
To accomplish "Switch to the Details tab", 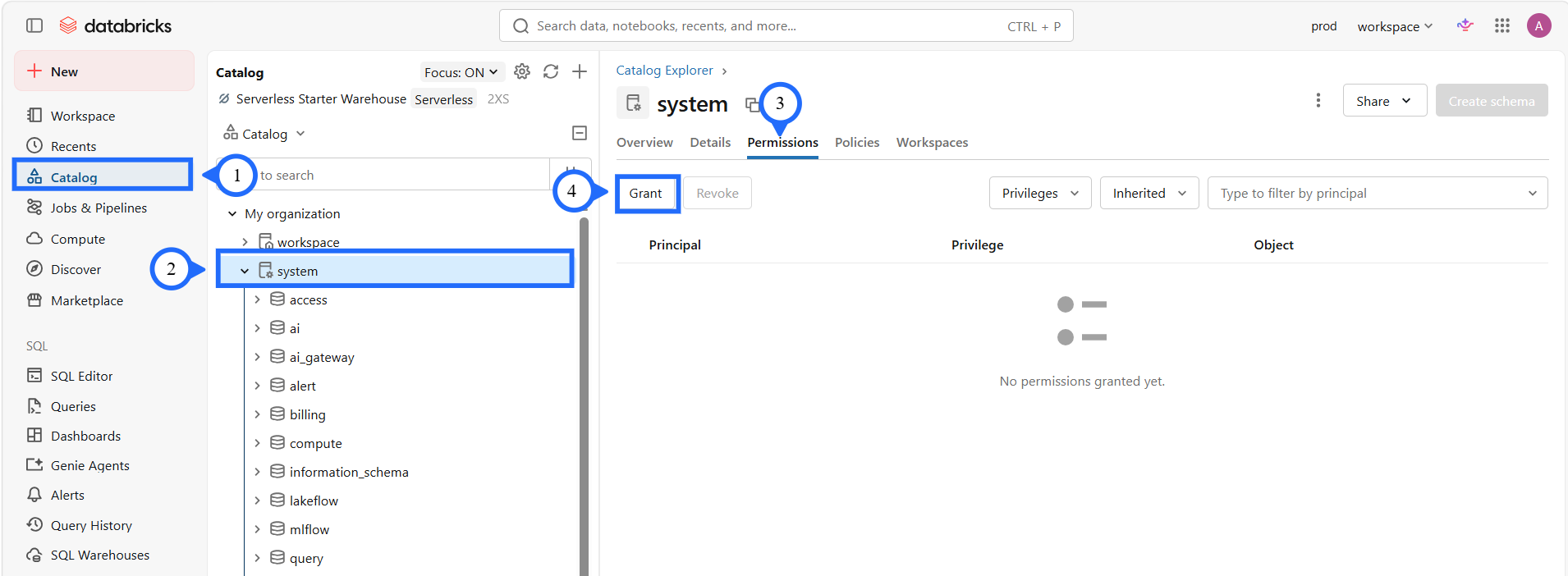I will 710,142.
